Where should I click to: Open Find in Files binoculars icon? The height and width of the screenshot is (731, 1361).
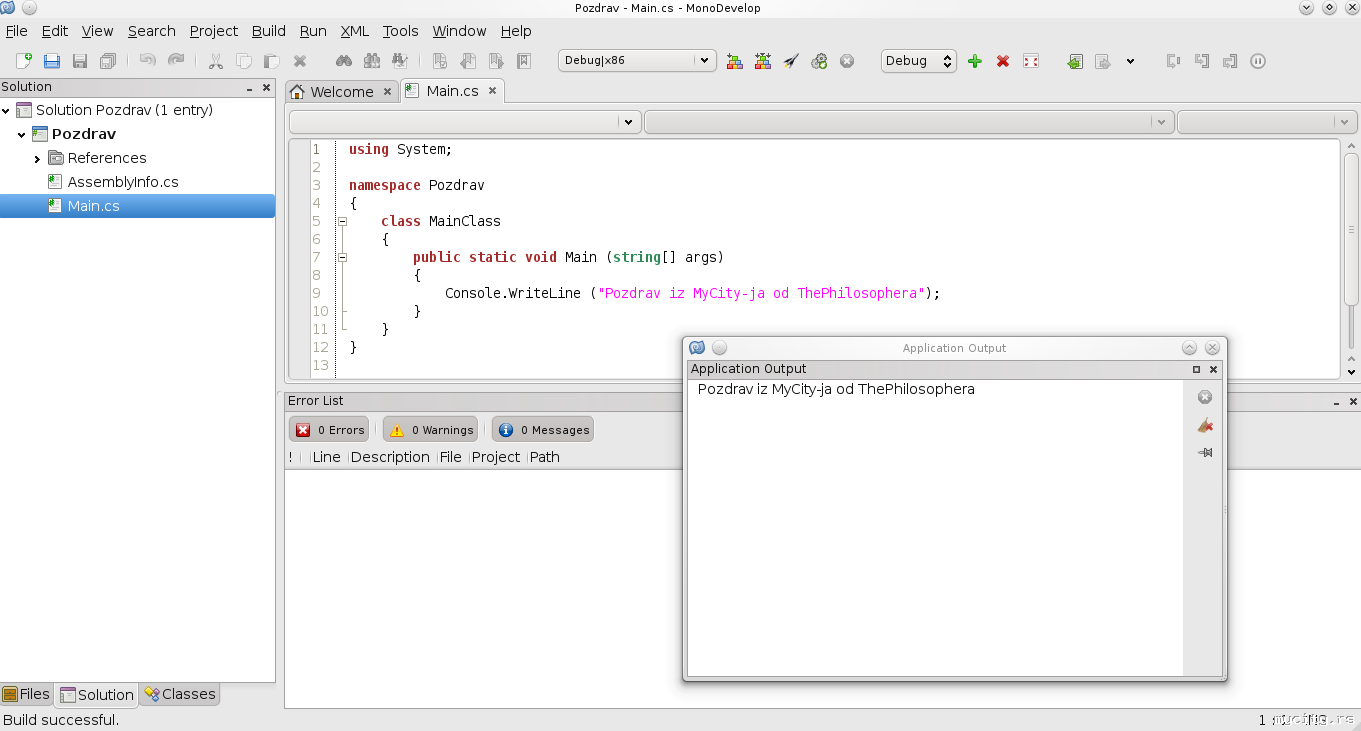pos(400,61)
